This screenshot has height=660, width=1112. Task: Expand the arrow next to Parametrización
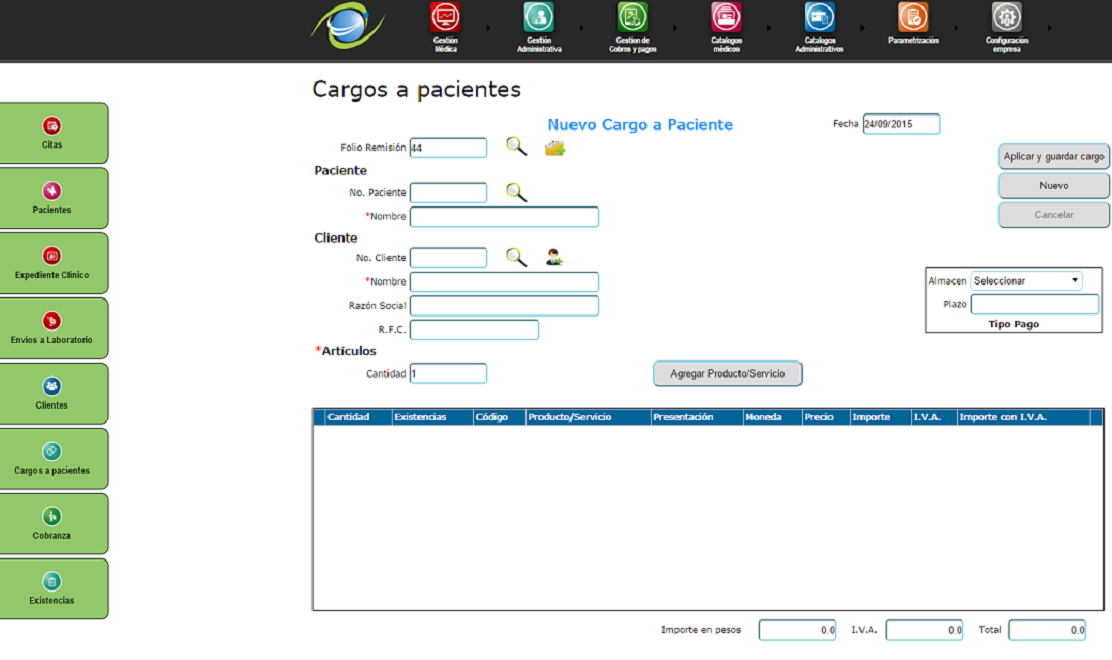click(x=956, y=29)
